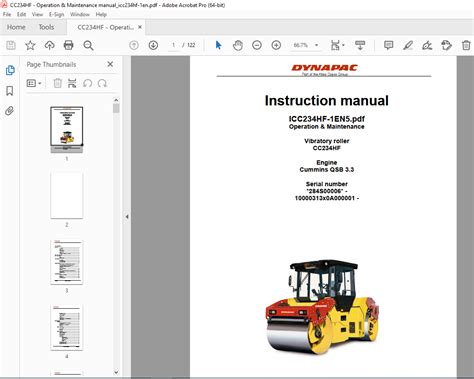
Task: Zoom out with the minus circle icon
Action: click(257, 45)
